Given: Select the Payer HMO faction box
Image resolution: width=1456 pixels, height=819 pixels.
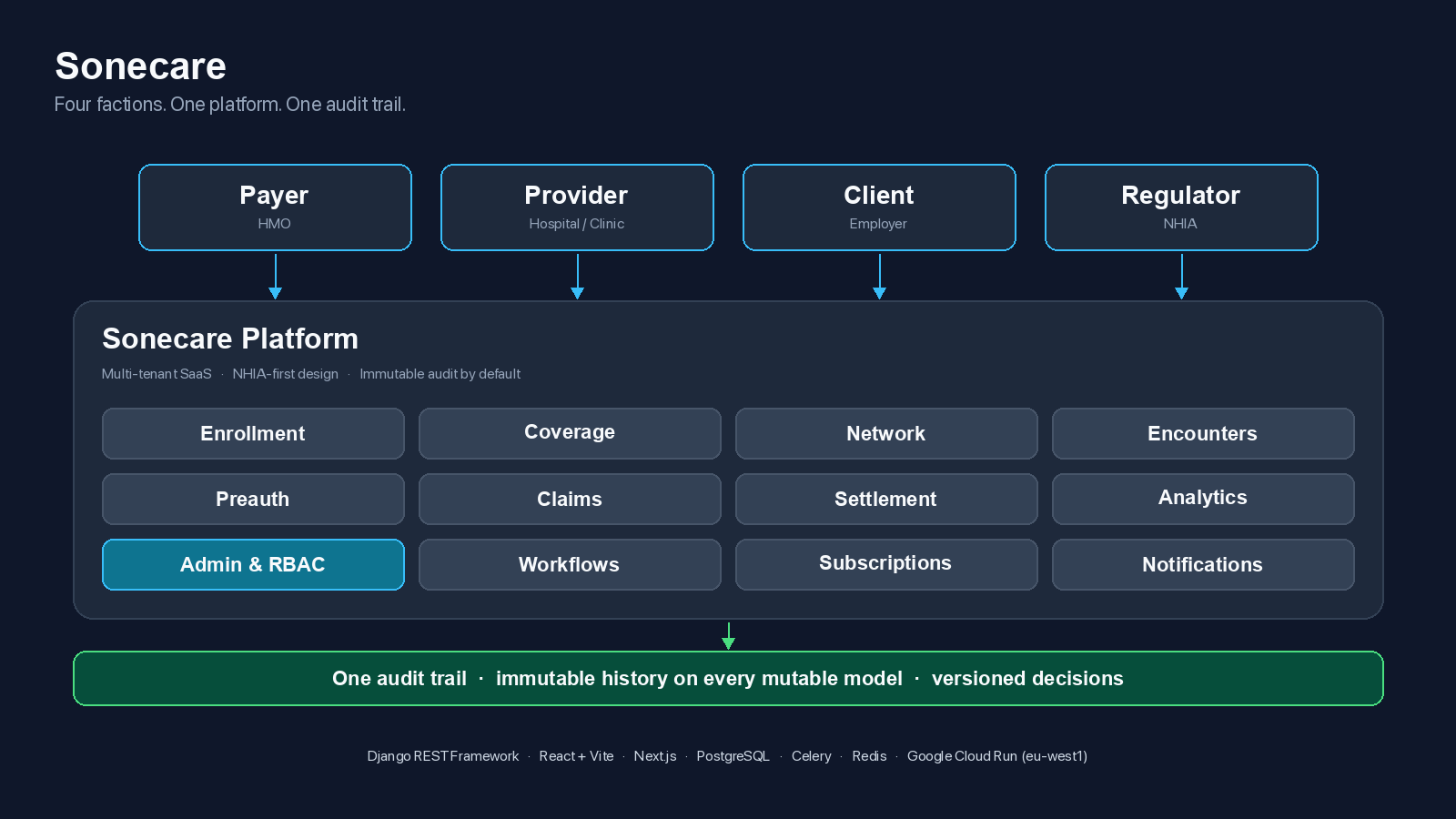Looking at the screenshot, I should pyautogui.click(x=275, y=207).
